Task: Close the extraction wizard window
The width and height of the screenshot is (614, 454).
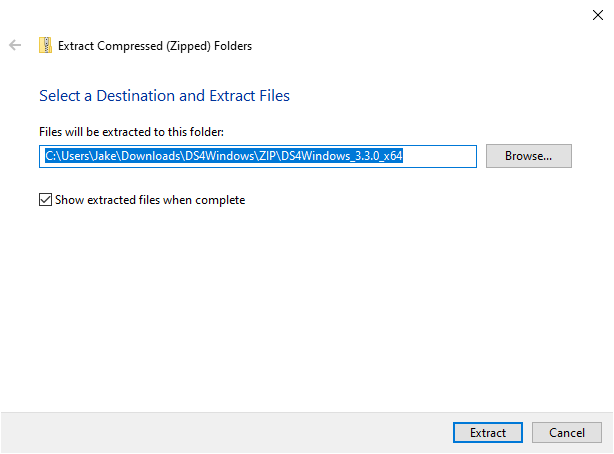Action: tap(597, 14)
